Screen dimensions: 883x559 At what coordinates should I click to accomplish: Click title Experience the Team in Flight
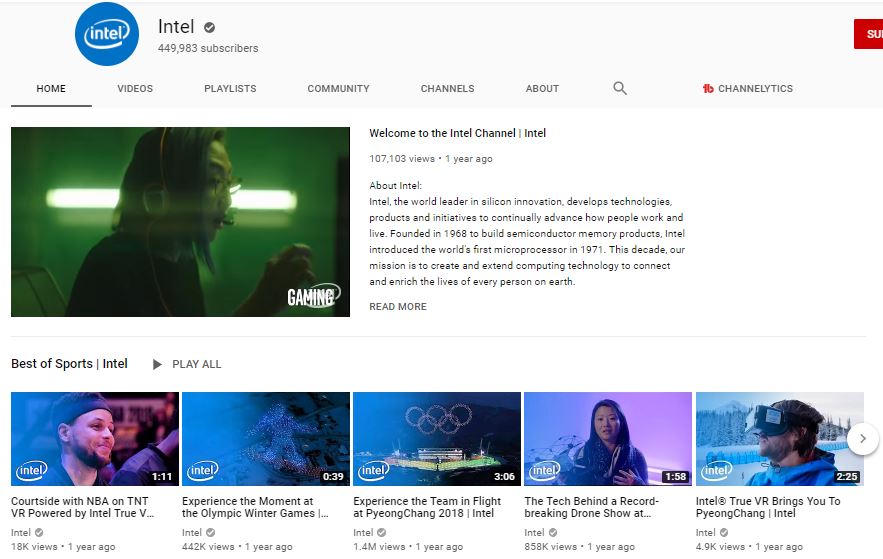[427, 507]
